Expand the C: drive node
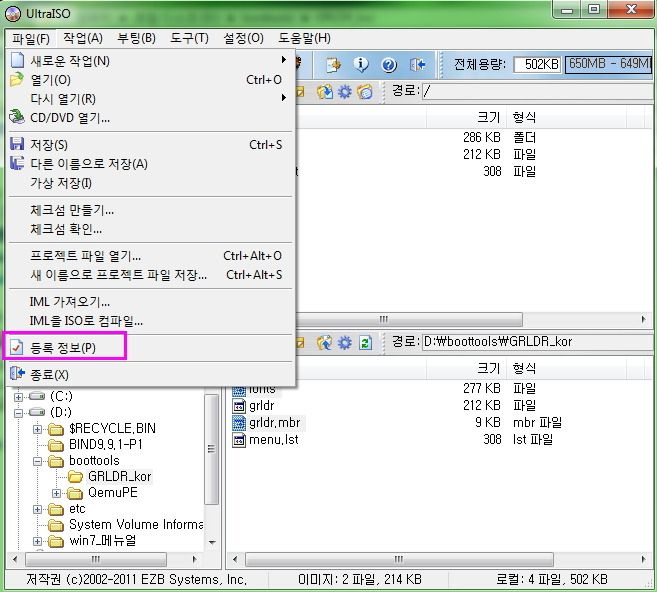The height and width of the screenshot is (592, 657). pos(18,397)
